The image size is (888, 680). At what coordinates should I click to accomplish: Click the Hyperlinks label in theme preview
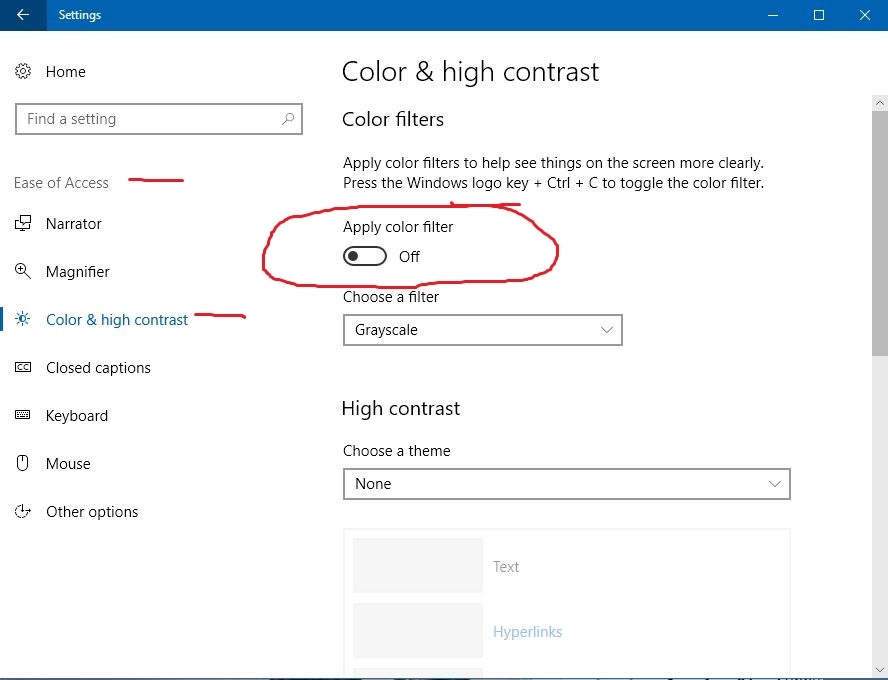(527, 631)
